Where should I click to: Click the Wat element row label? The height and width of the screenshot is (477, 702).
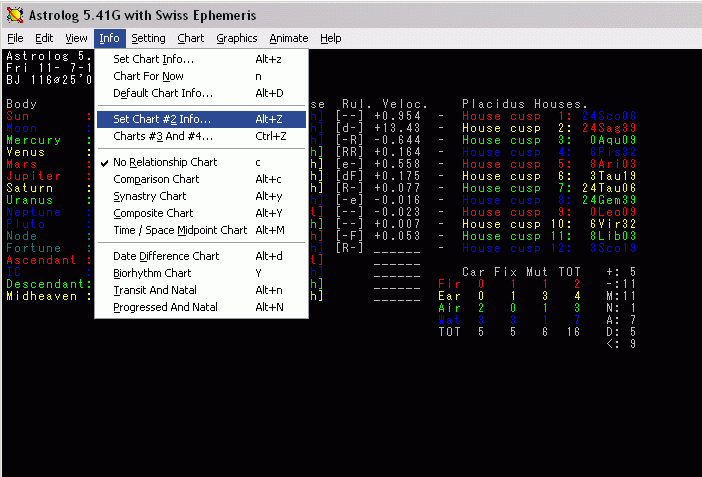pyautogui.click(x=449, y=320)
